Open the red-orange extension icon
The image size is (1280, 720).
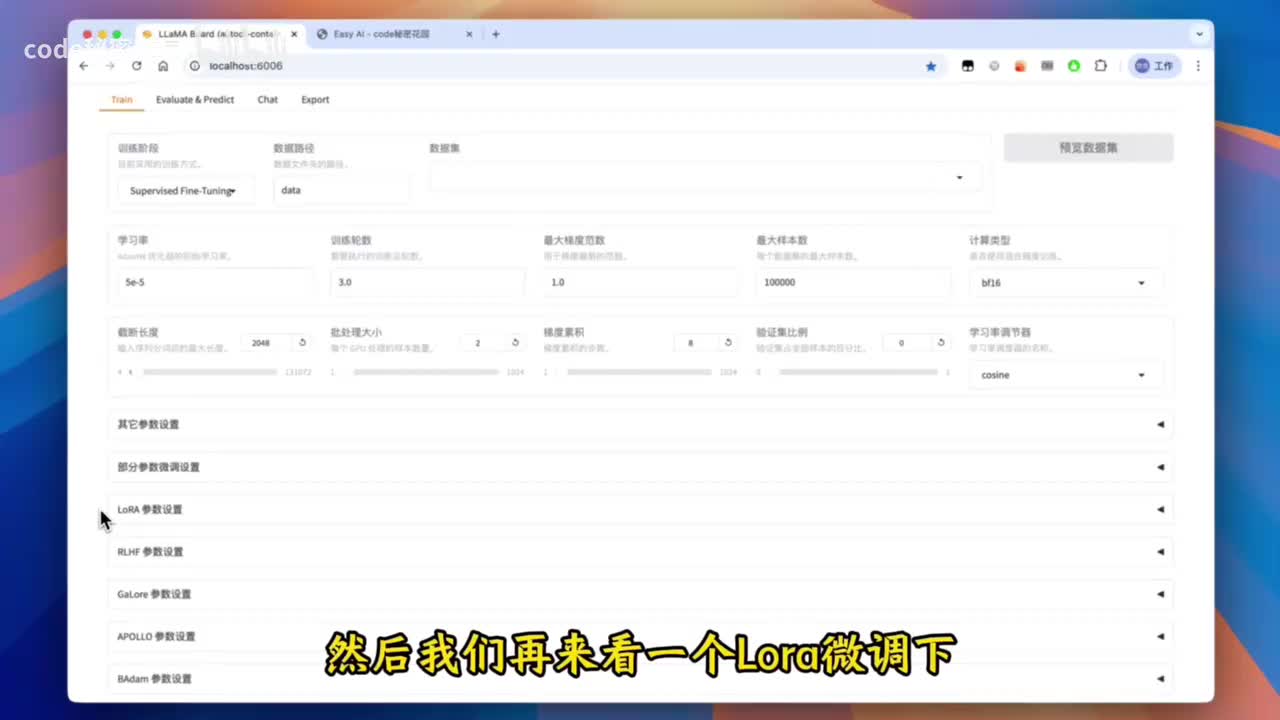tap(1020, 66)
